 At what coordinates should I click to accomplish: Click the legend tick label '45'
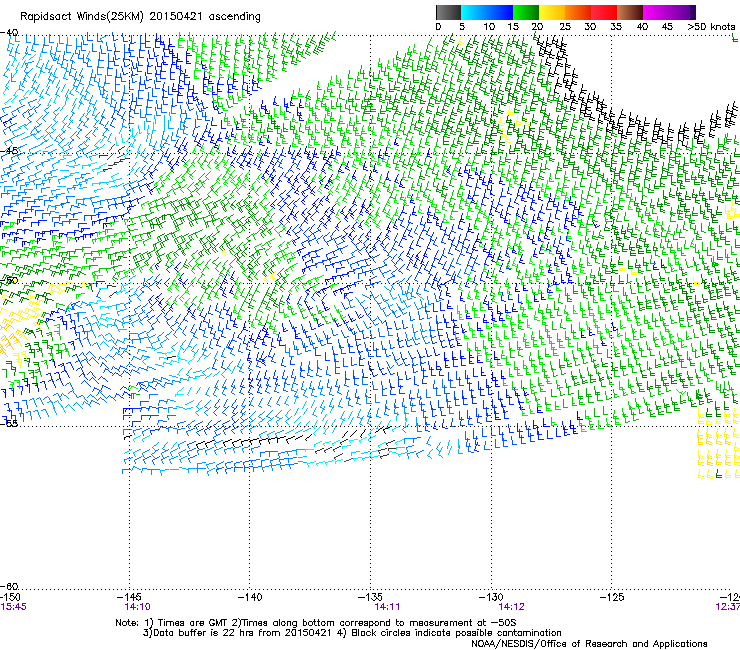pos(667,27)
